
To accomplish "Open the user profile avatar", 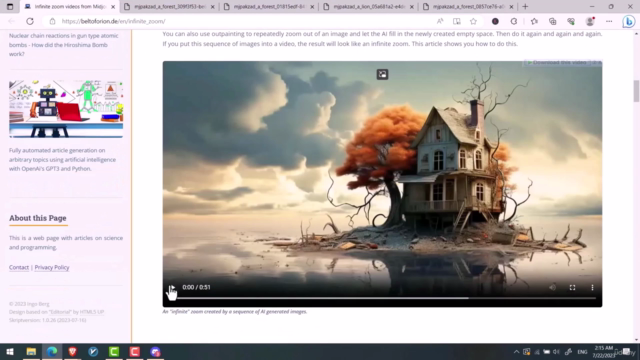I will point(590,21).
